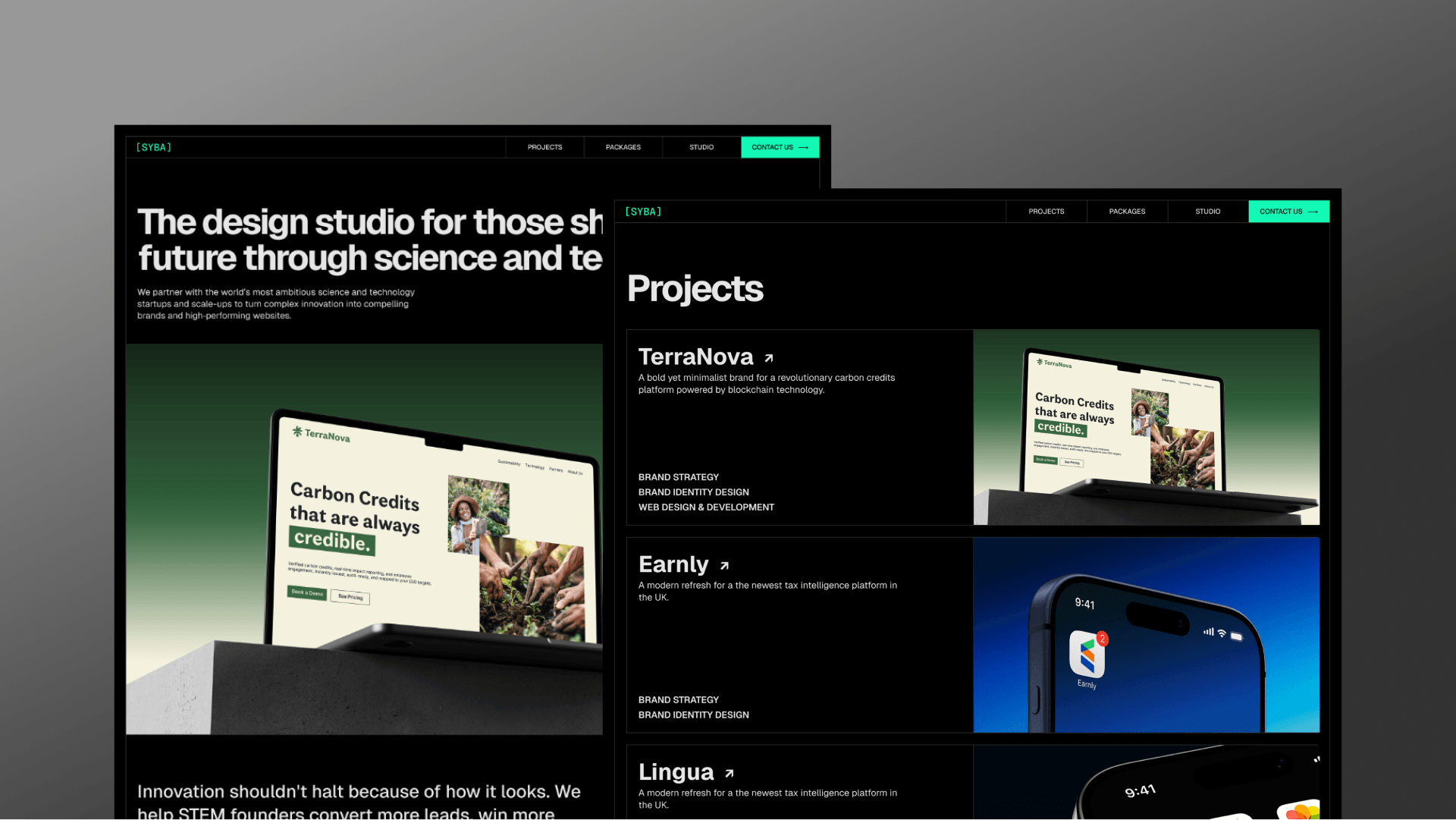Click TerraNova description about carbon credits platform
Screen dimensions: 1456x820
click(x=766, y=384)
